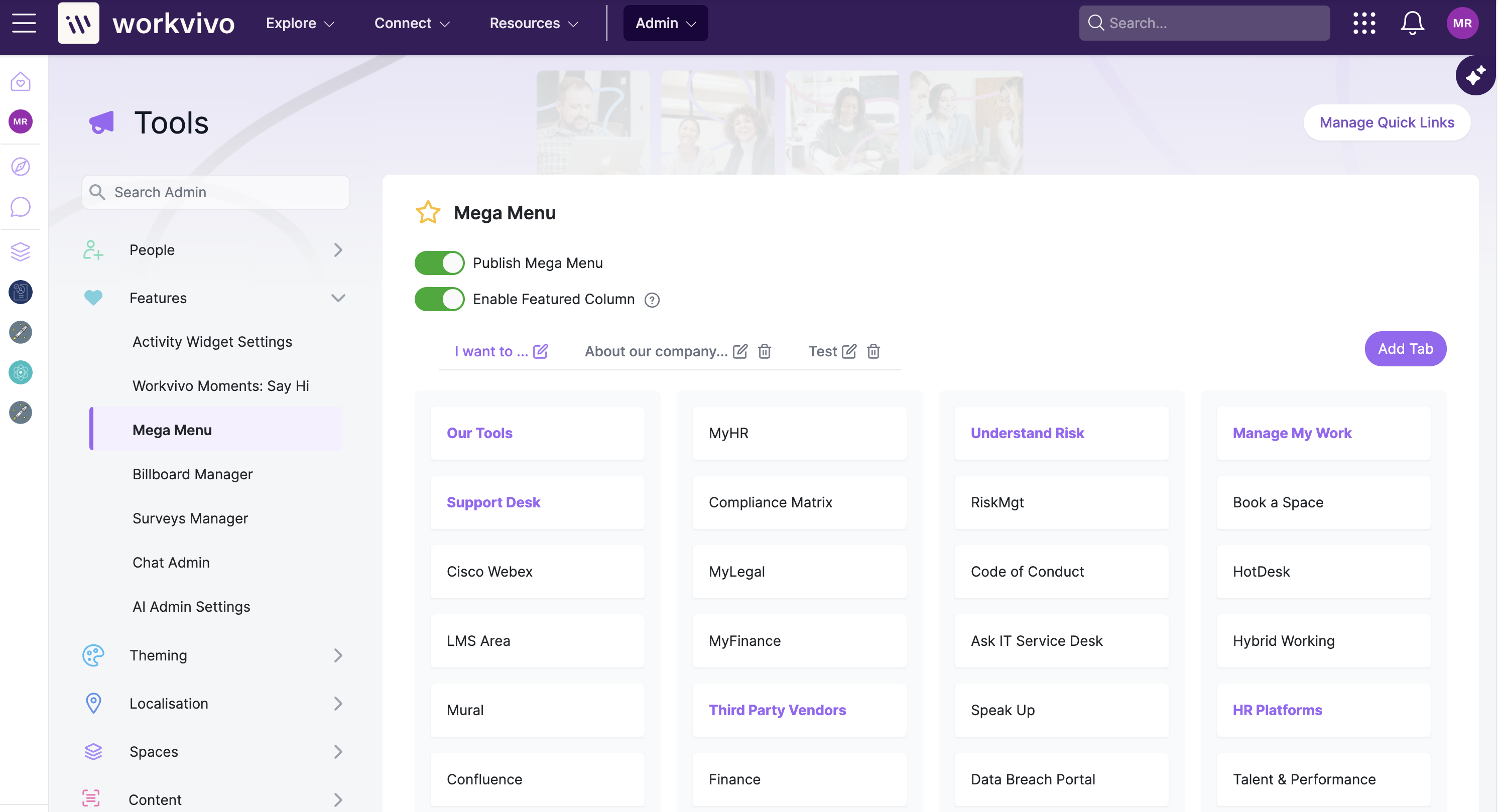Click the Workvivo logo icon
1498x812 pixels.
[x=78, y=23]
